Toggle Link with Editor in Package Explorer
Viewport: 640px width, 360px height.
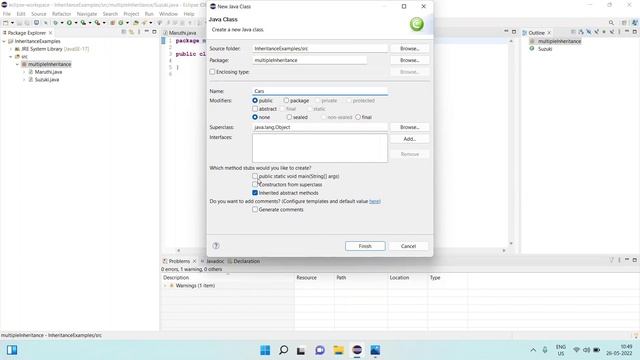[x=131, y=32]
